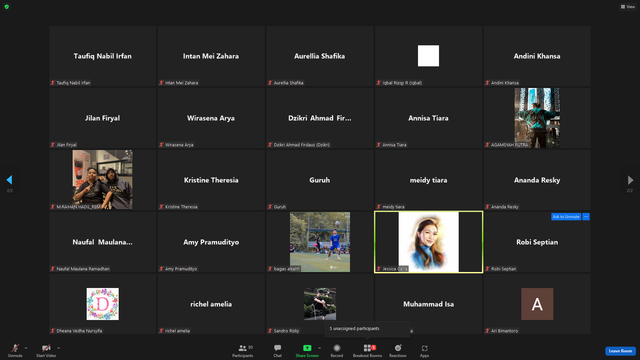The image size is (640, 360).
Task: Select Ari Bimantoro's A avatar tile
Action: 537,304
